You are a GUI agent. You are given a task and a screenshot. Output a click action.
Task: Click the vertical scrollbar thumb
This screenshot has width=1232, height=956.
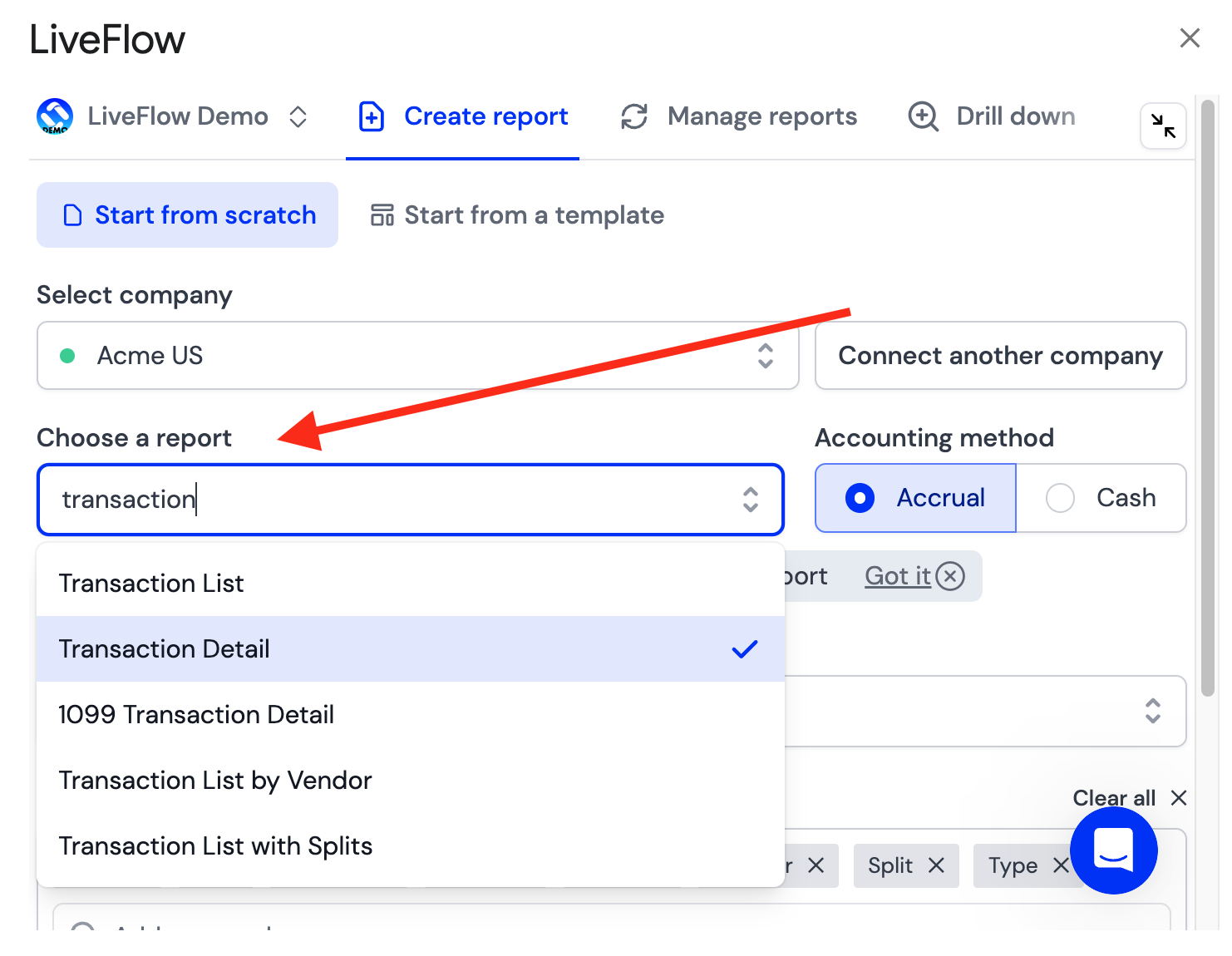click(x=1208, y=397)
